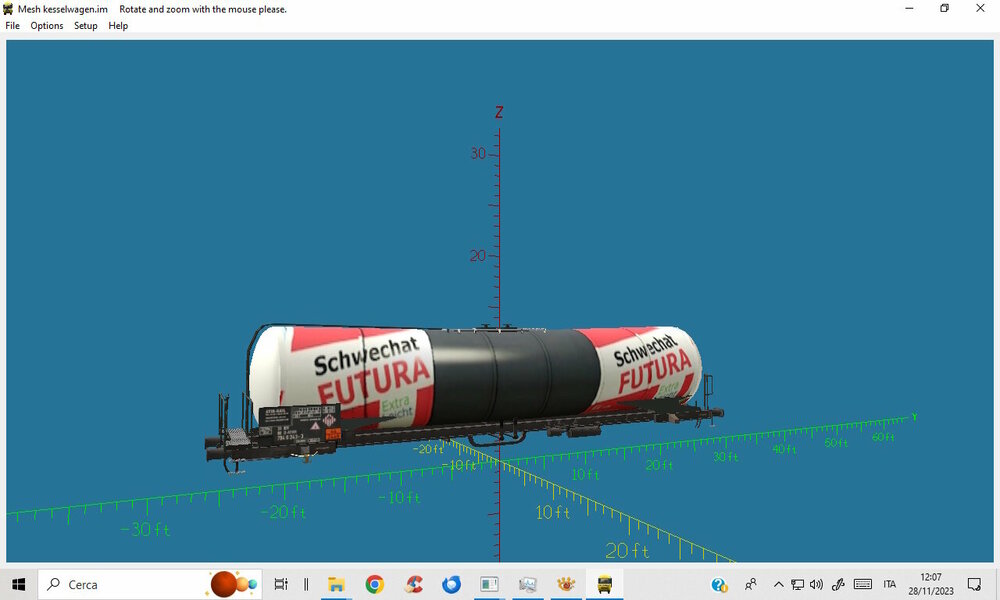Open the document window app in taskbar

(x=490, y=584)
